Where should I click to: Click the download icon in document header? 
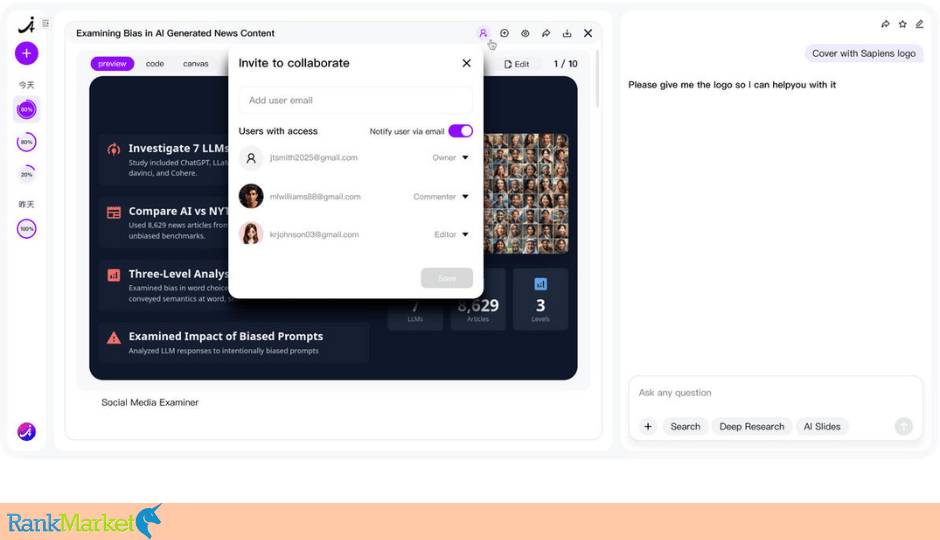[567, 33]
